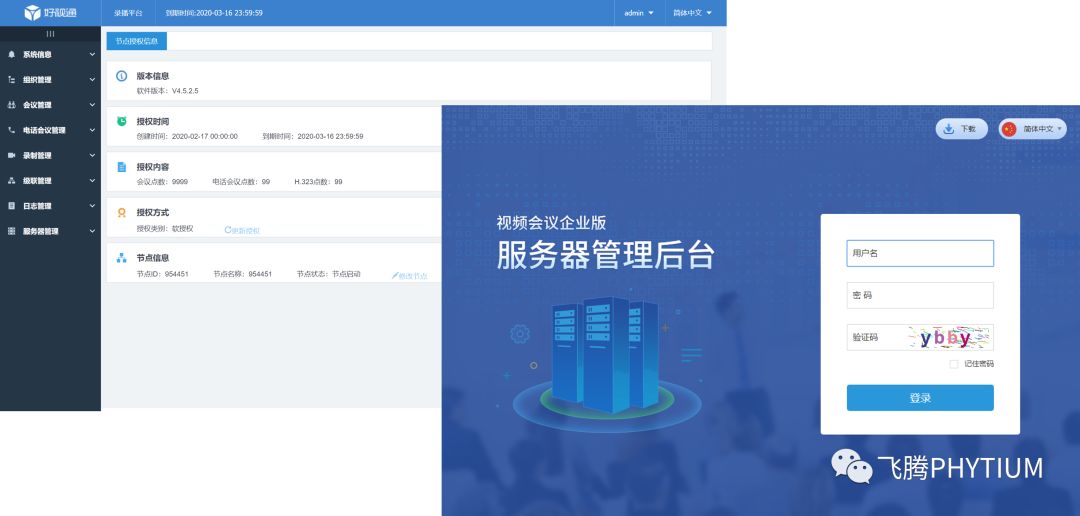Tick the 记住密码 checkbox
The width and height of the screenshot is (1080, 516).
tap(954, 364)
